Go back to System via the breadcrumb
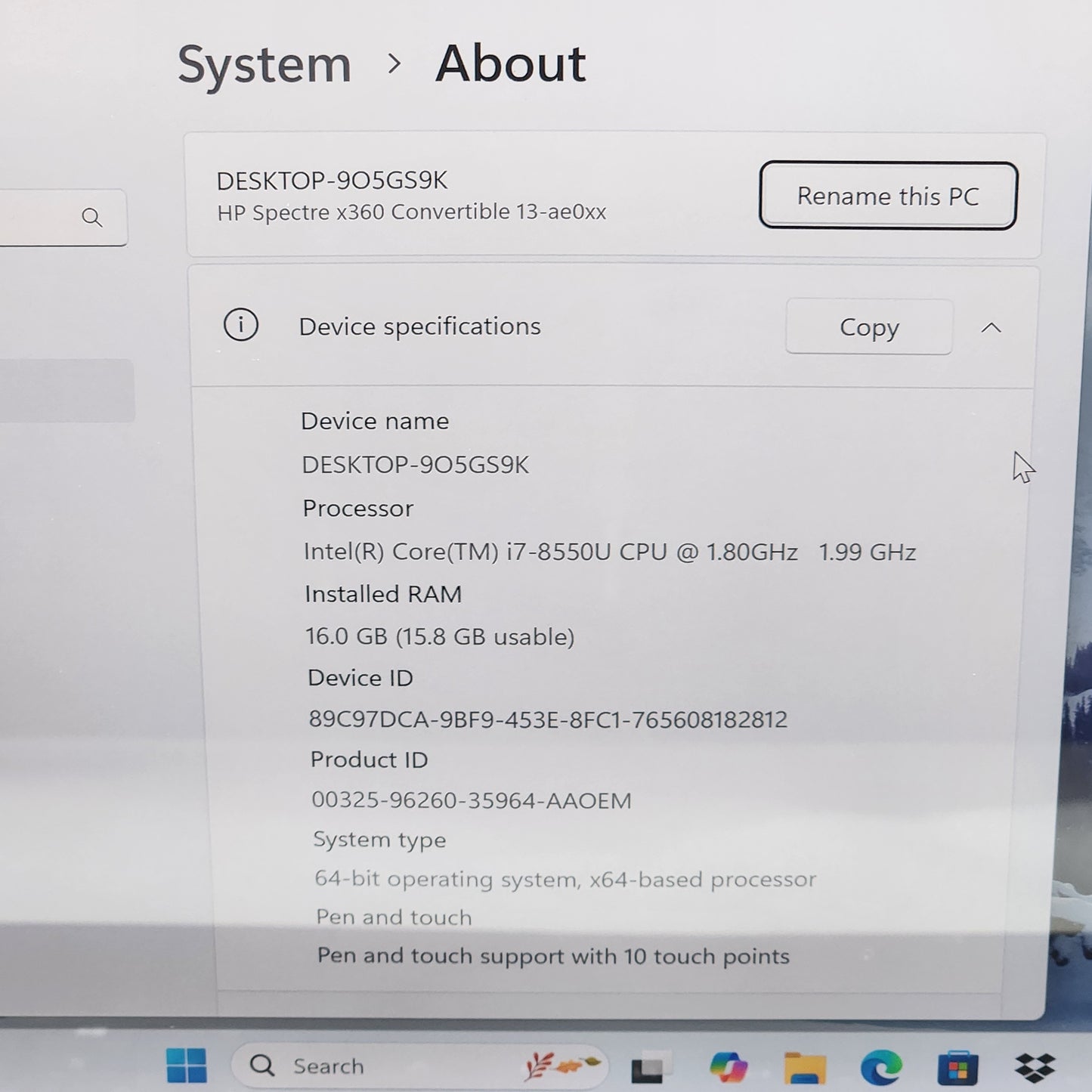This screenshot has height=1092, width=1092. tap(262, 64)
